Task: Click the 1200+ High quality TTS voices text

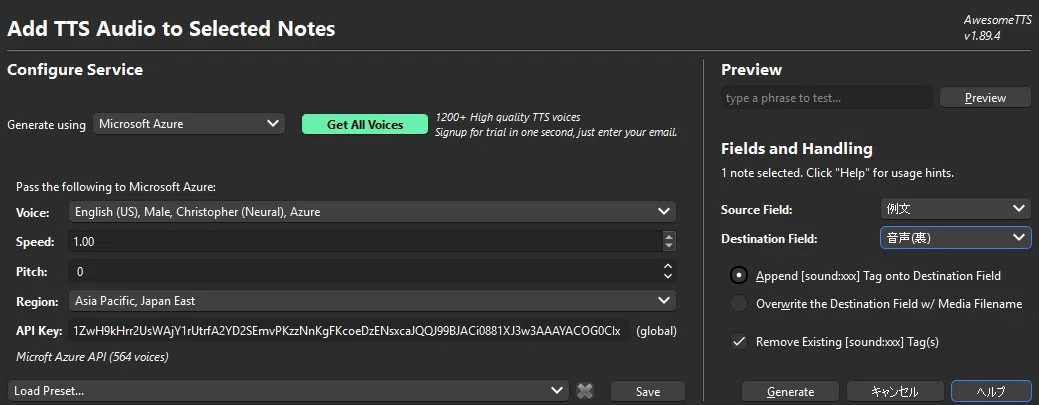Action: (508, 117)
